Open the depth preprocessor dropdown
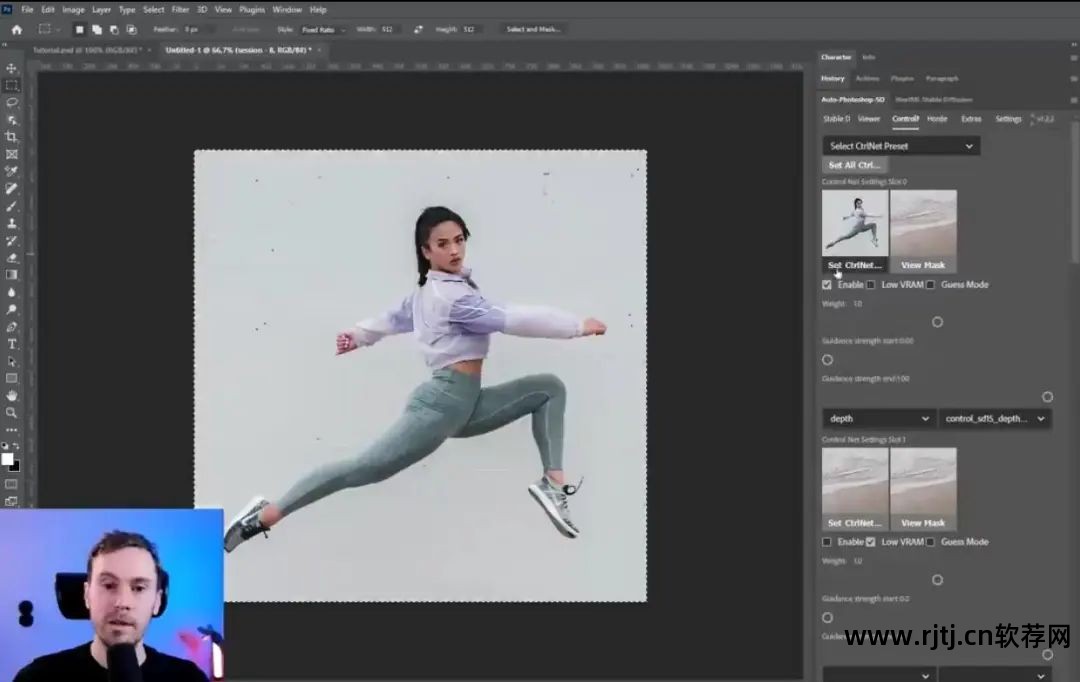The width and height of the screenshot is (1080, 682). (x=878, y=418)
